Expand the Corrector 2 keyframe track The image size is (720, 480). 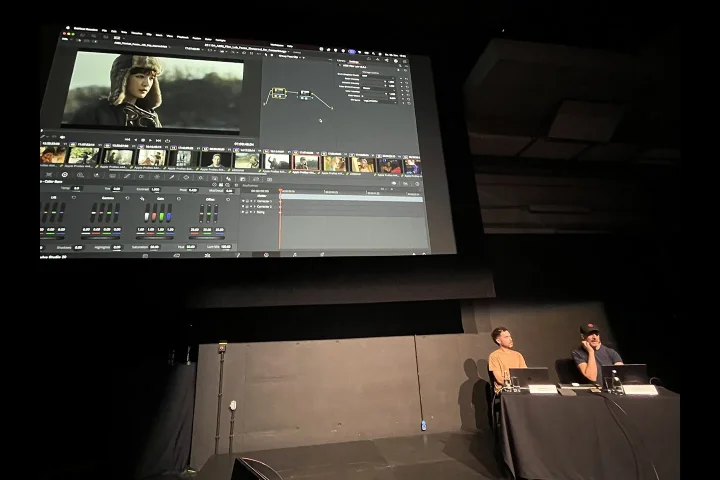[x=253, y=207]
